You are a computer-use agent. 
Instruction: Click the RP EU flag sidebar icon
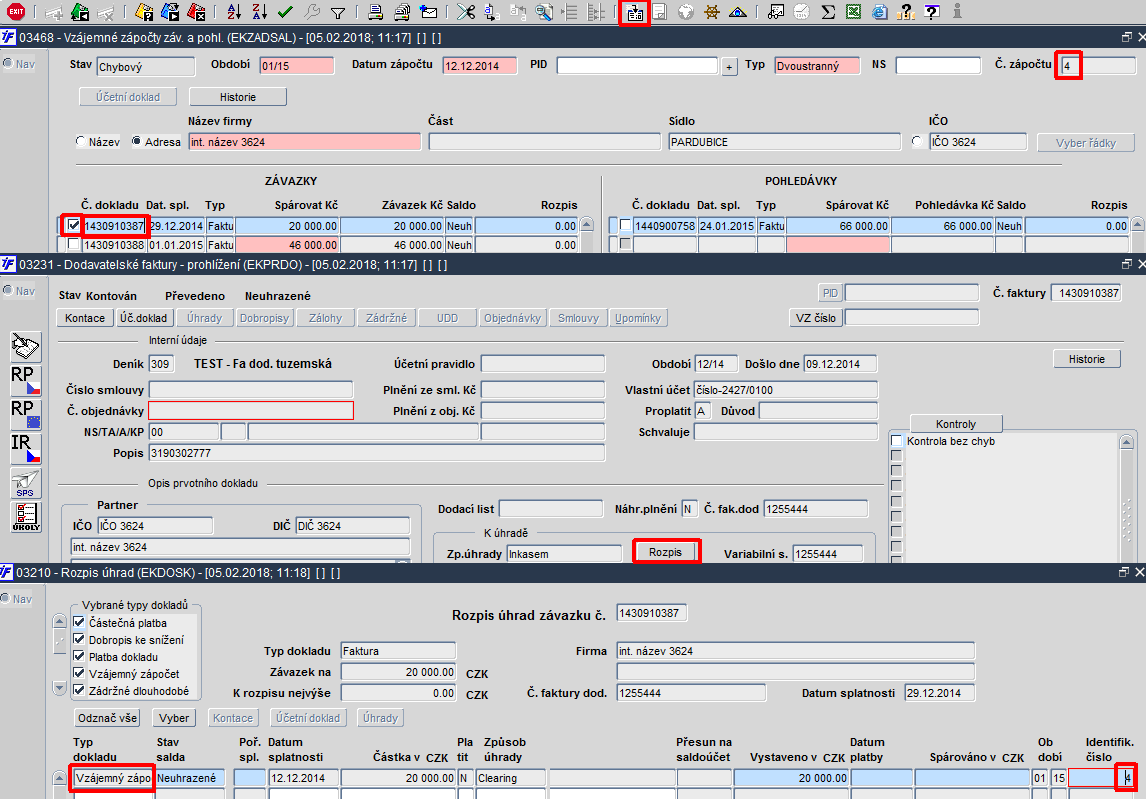(x=26, y=414)
